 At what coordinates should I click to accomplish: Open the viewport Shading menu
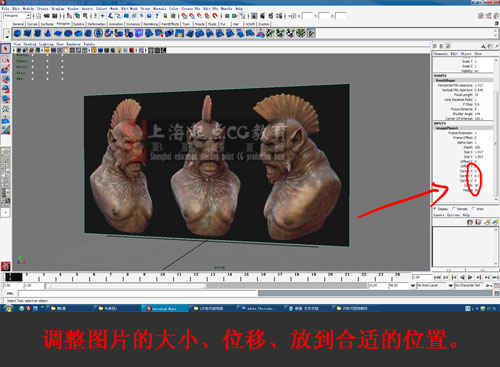(30, 44)
